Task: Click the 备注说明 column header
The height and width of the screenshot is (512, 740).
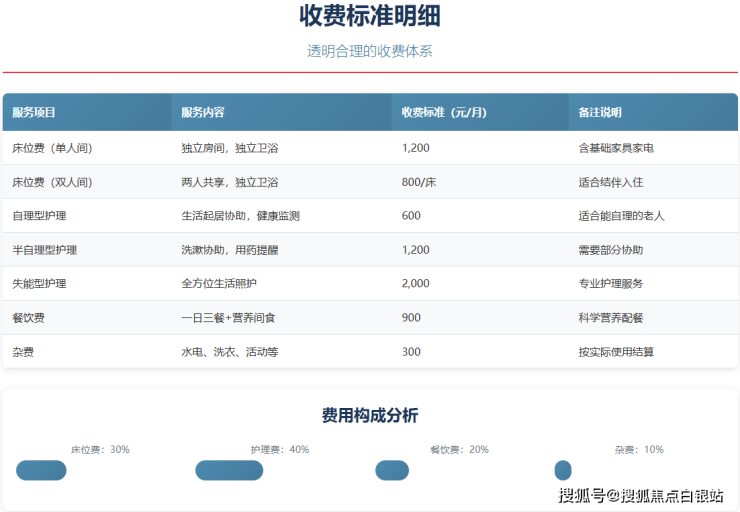Action: [x=600, y=112]
